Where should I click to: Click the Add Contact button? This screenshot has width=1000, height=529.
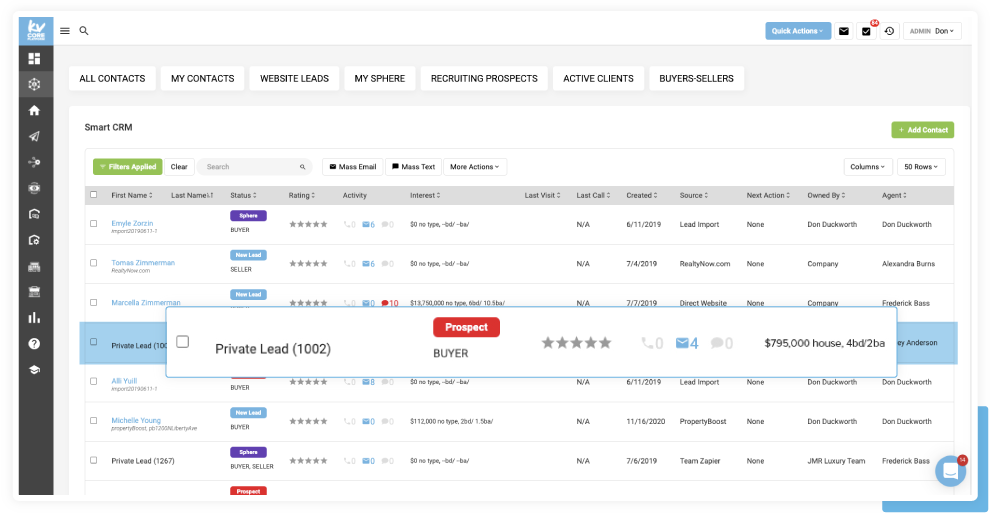[922, 130]
